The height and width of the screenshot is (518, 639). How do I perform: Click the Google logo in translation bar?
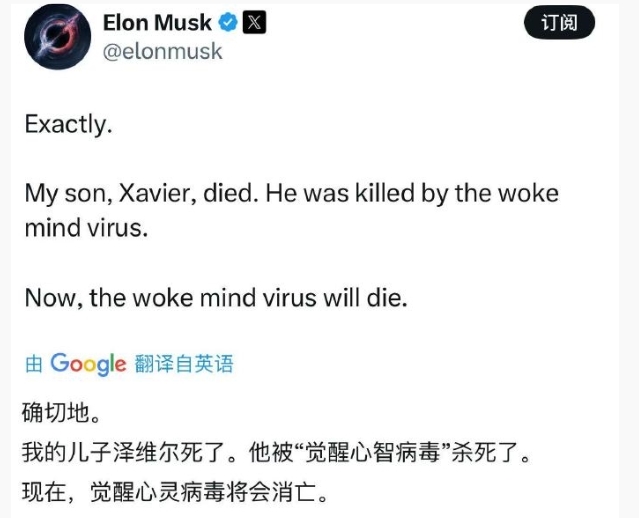pos(88,364)
